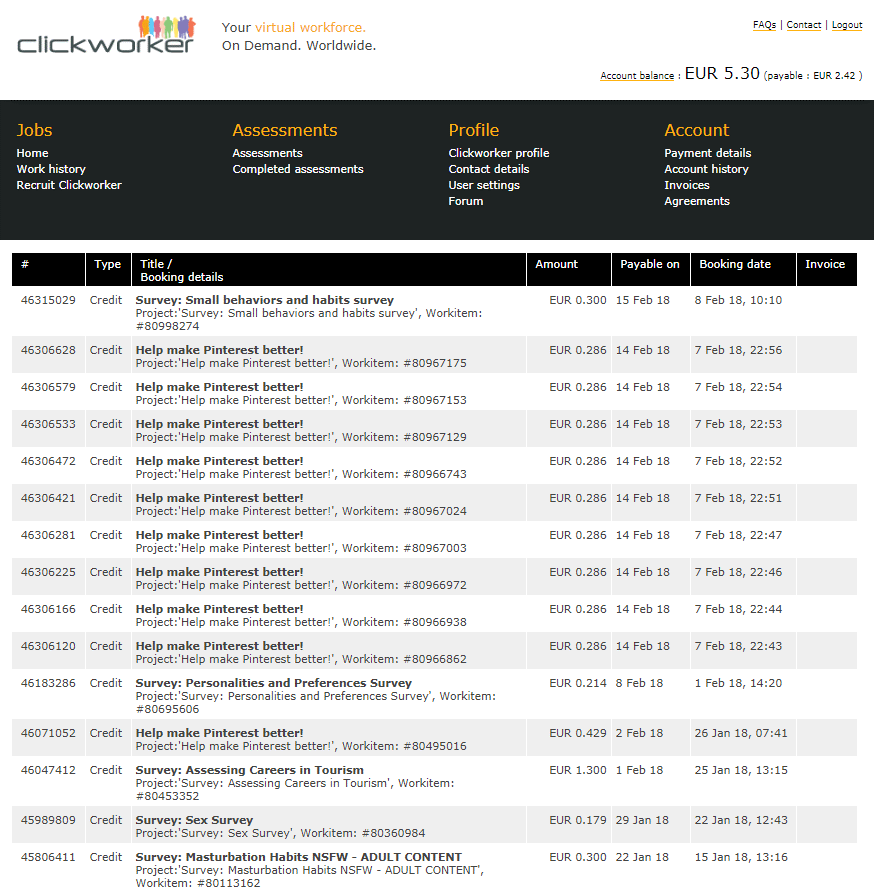
Task: Click amount EUR 0.429
Action: 578,733
